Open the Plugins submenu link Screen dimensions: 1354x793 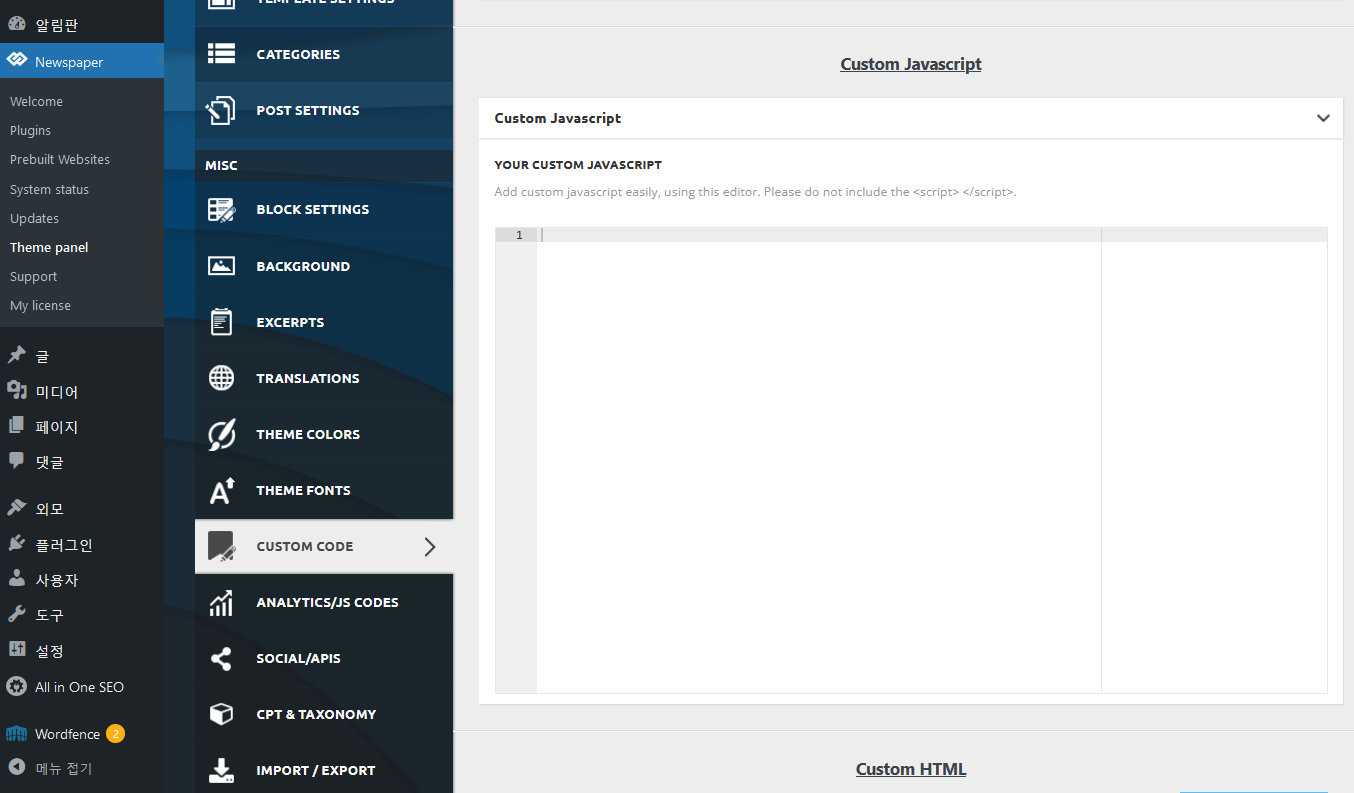pyautogui.click(x=30, y=130)
